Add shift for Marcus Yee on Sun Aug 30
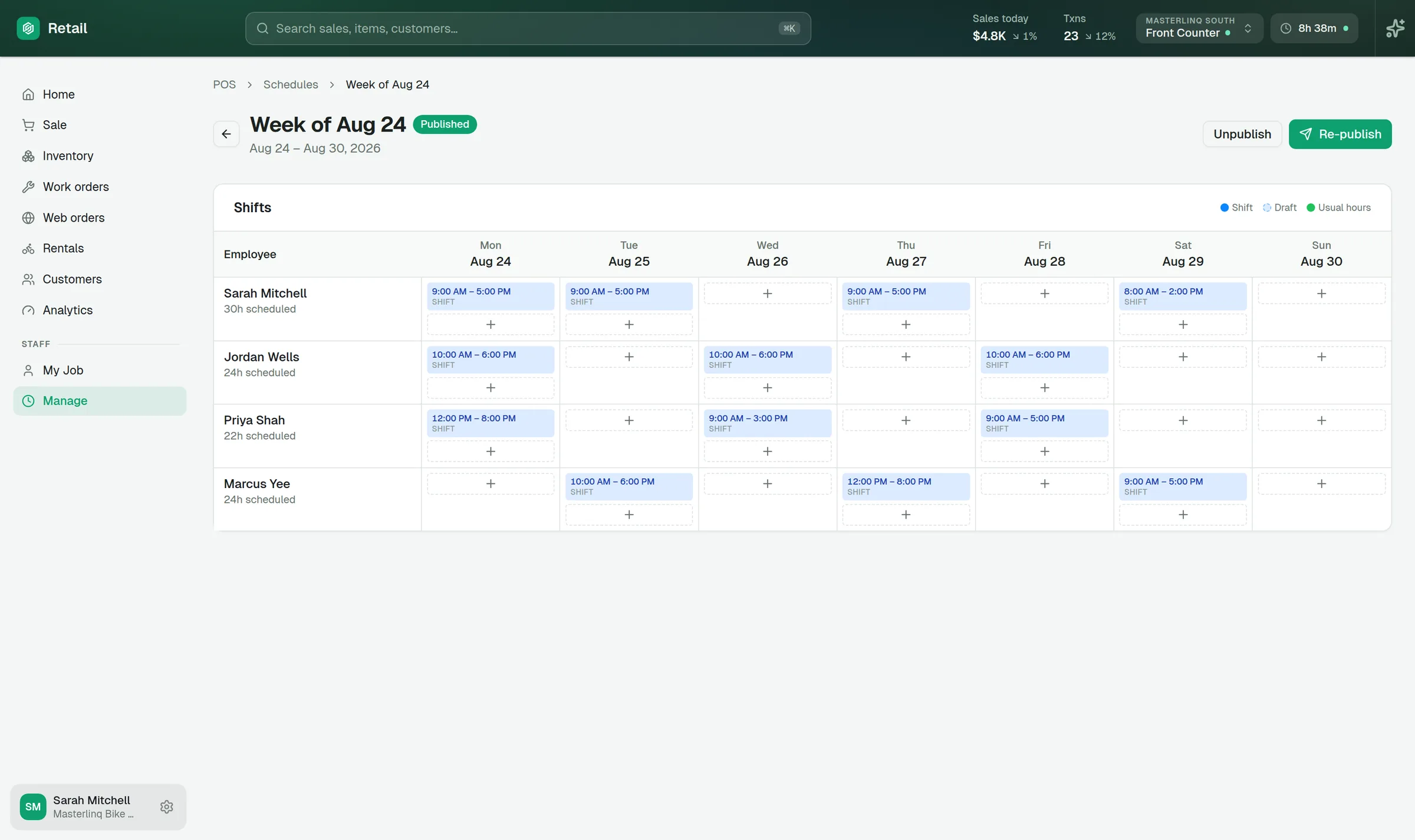 point(1321,484)
